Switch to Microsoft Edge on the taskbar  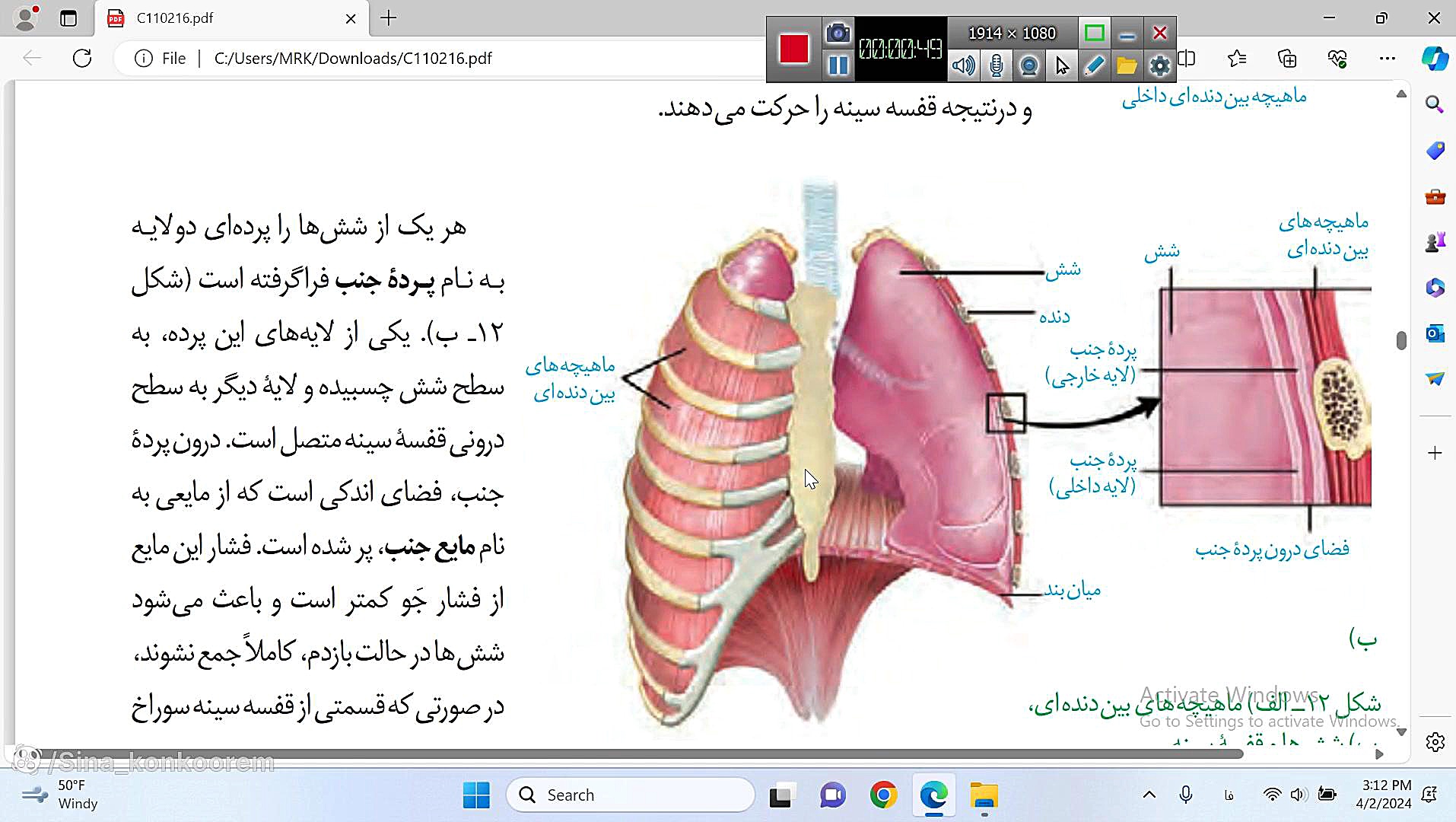point(933,795)
